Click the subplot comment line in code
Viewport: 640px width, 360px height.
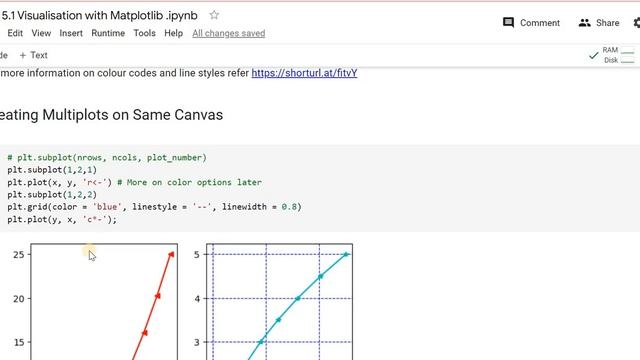107,158
